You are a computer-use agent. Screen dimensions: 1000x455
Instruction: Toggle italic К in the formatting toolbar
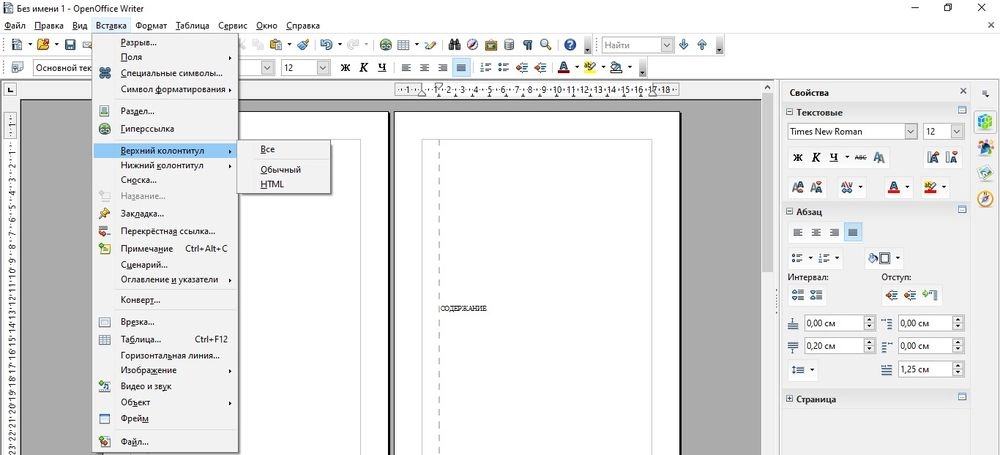pyautogui.click(x=364, y=67)
